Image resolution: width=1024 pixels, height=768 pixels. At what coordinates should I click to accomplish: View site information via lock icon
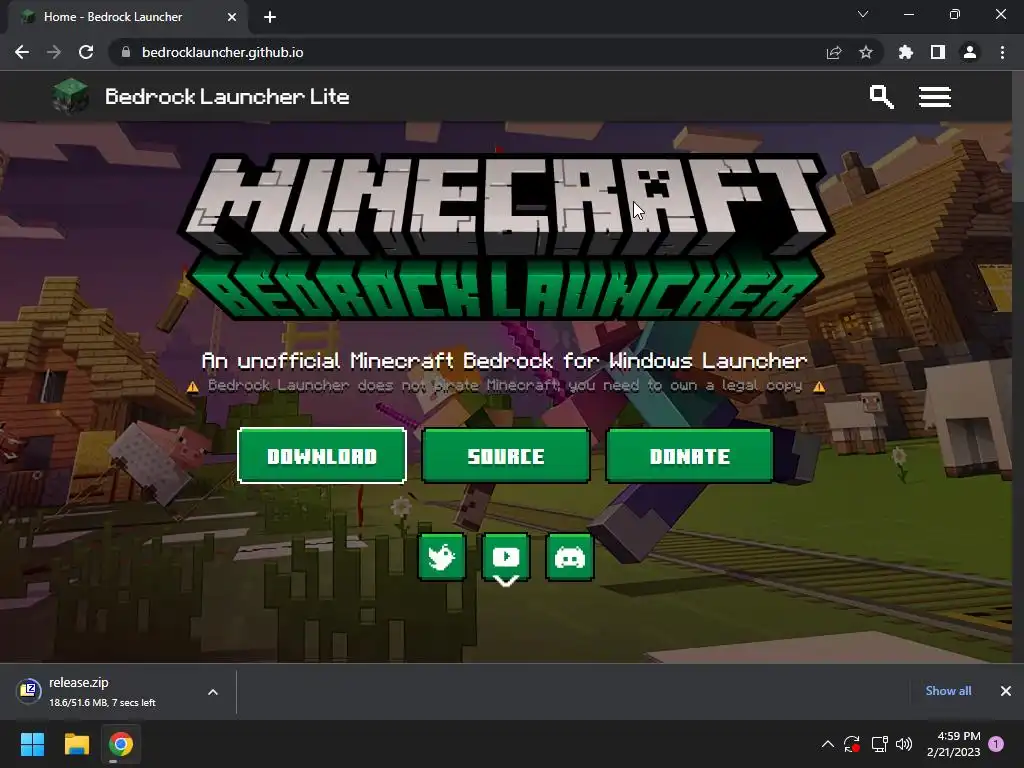(126, 52)
